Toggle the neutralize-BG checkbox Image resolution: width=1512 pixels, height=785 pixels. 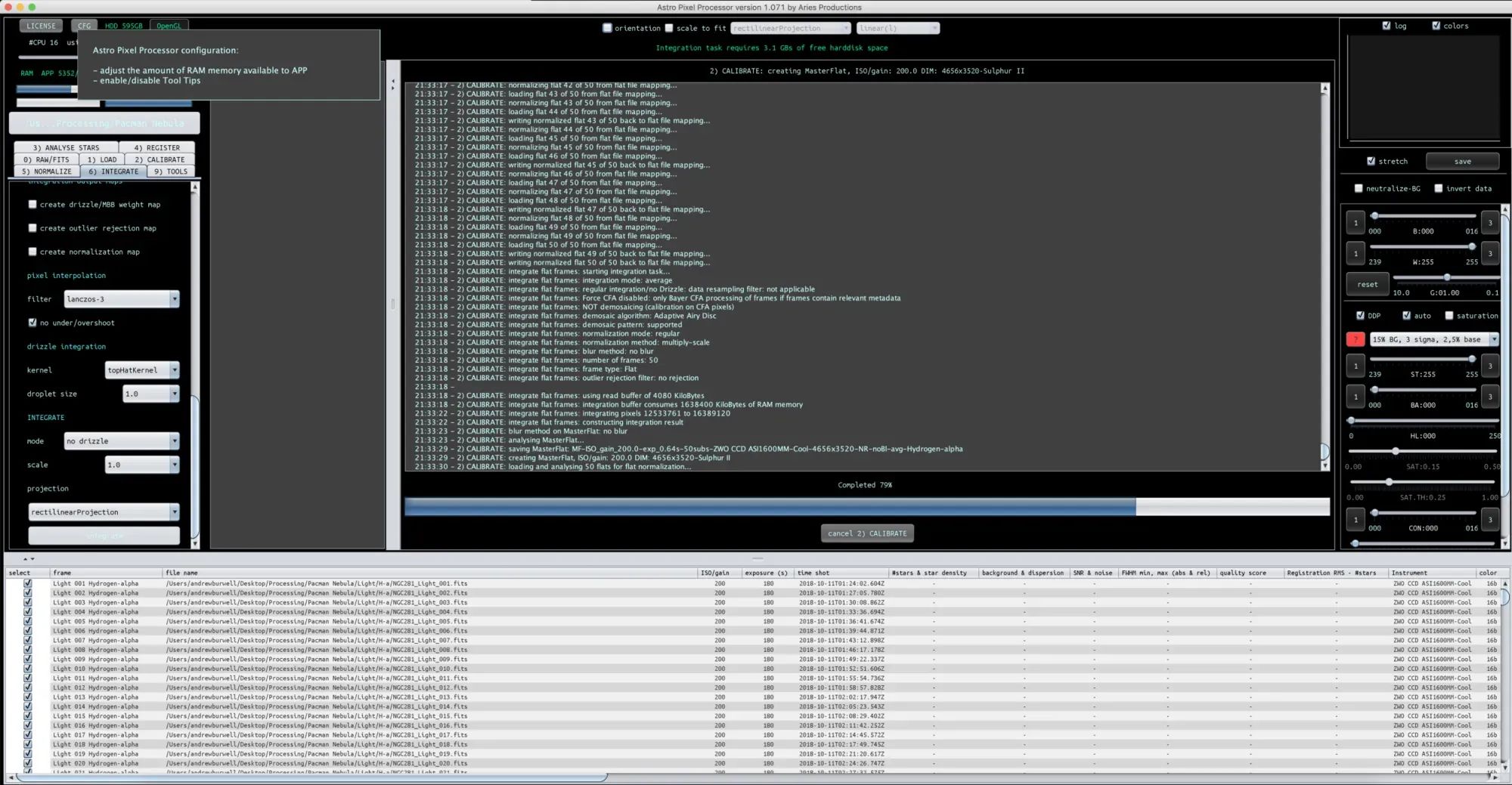[1359, 188]
